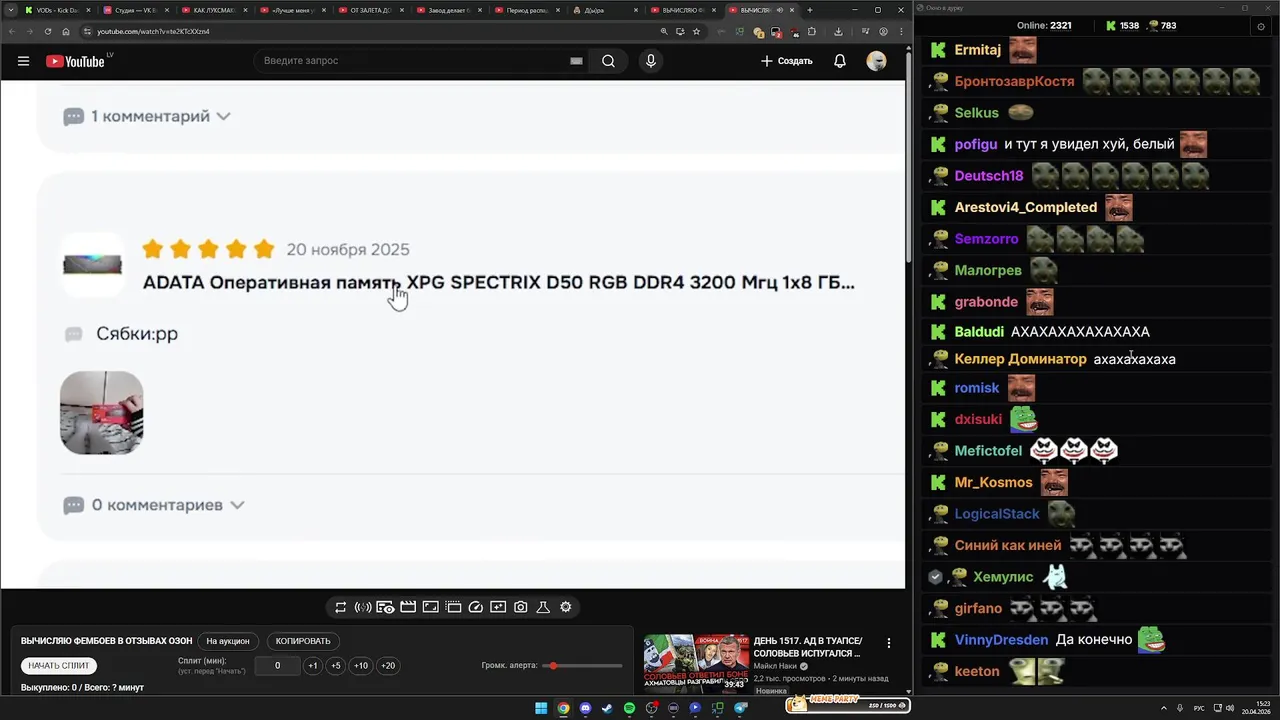Image resolution: width=1280 pixels, height=720 pixels.
Task: Open the YouTube notifications bell
Action: click(x=840, y=61)
